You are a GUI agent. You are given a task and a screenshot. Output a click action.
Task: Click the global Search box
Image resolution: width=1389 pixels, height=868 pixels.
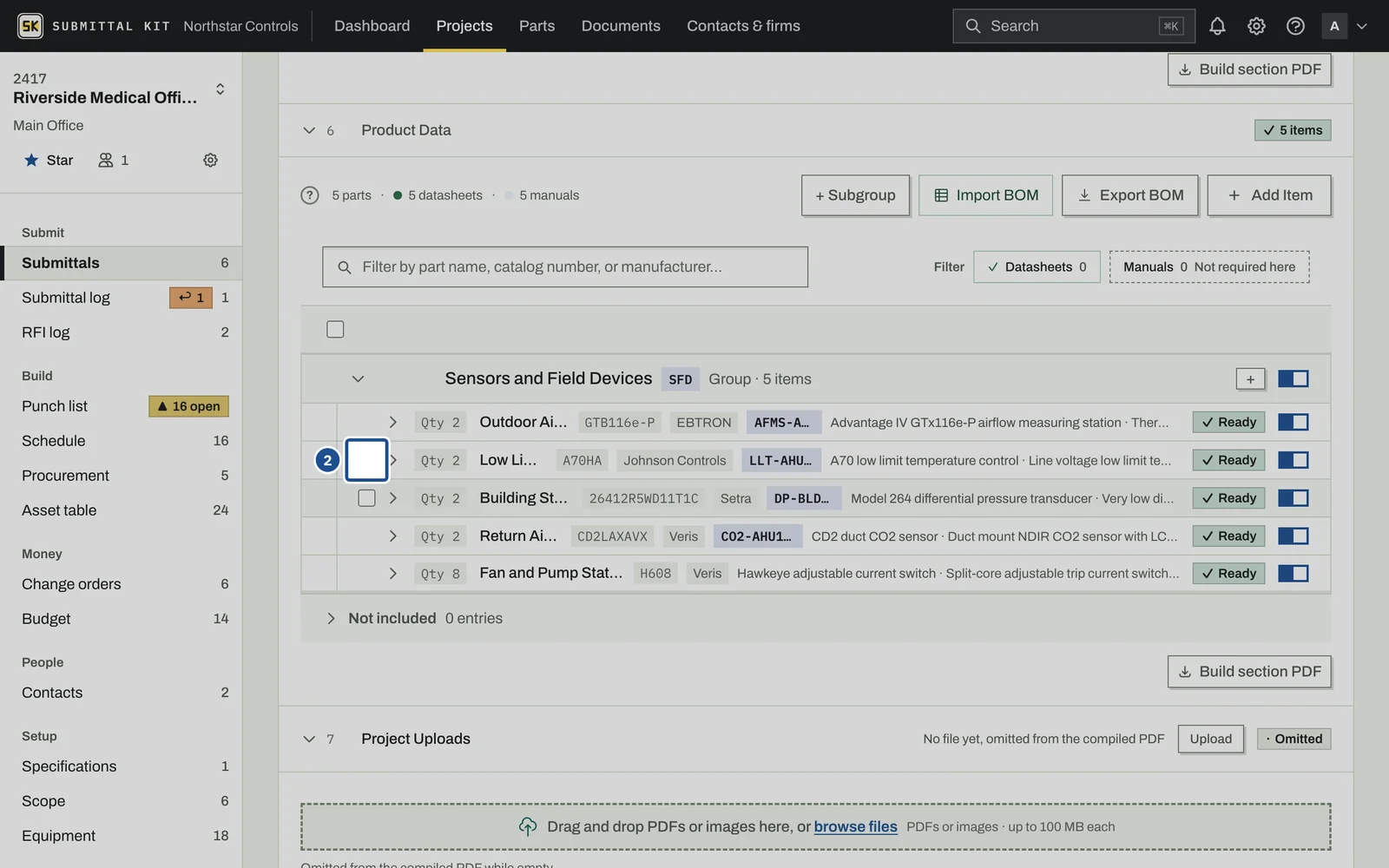click(x=1074, y=26)
